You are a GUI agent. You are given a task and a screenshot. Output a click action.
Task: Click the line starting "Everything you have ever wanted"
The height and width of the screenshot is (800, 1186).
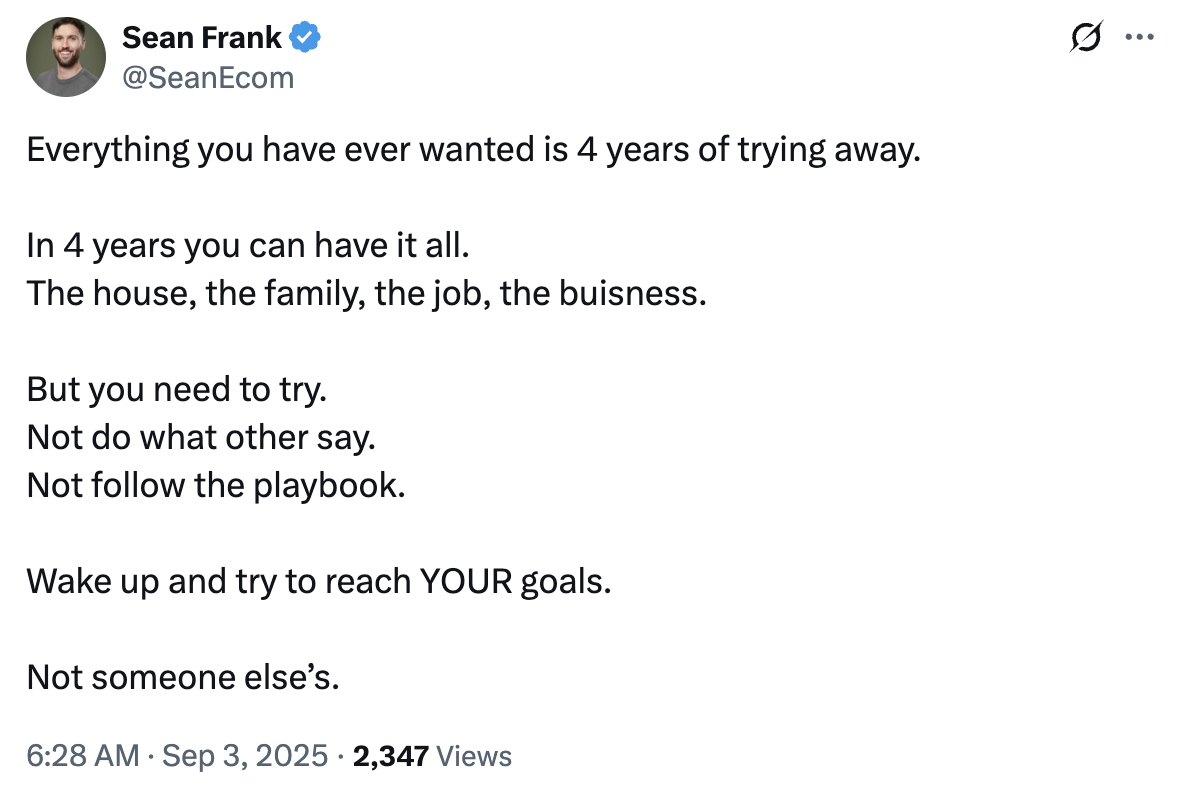[473, 150]
